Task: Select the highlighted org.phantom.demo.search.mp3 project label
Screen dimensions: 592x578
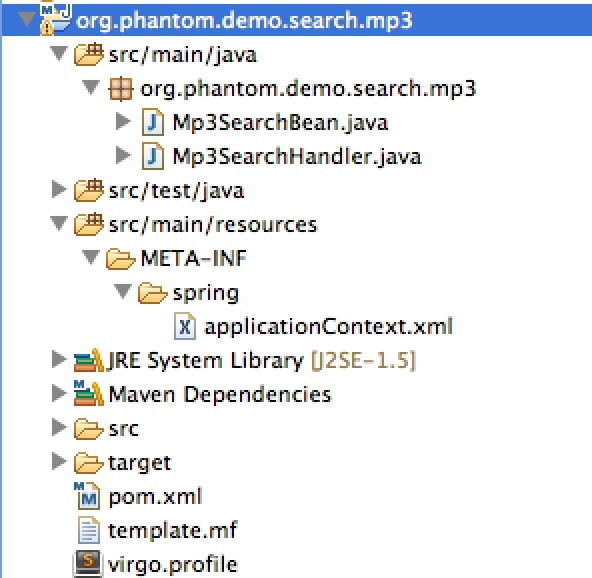Action: [x=244, y=21]
